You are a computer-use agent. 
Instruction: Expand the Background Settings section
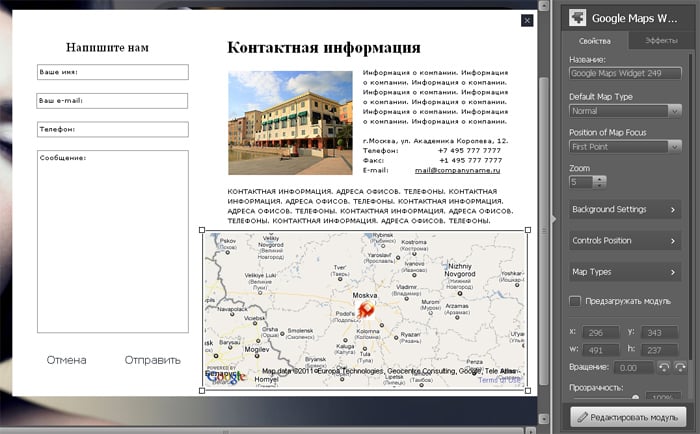pos(625,209)
